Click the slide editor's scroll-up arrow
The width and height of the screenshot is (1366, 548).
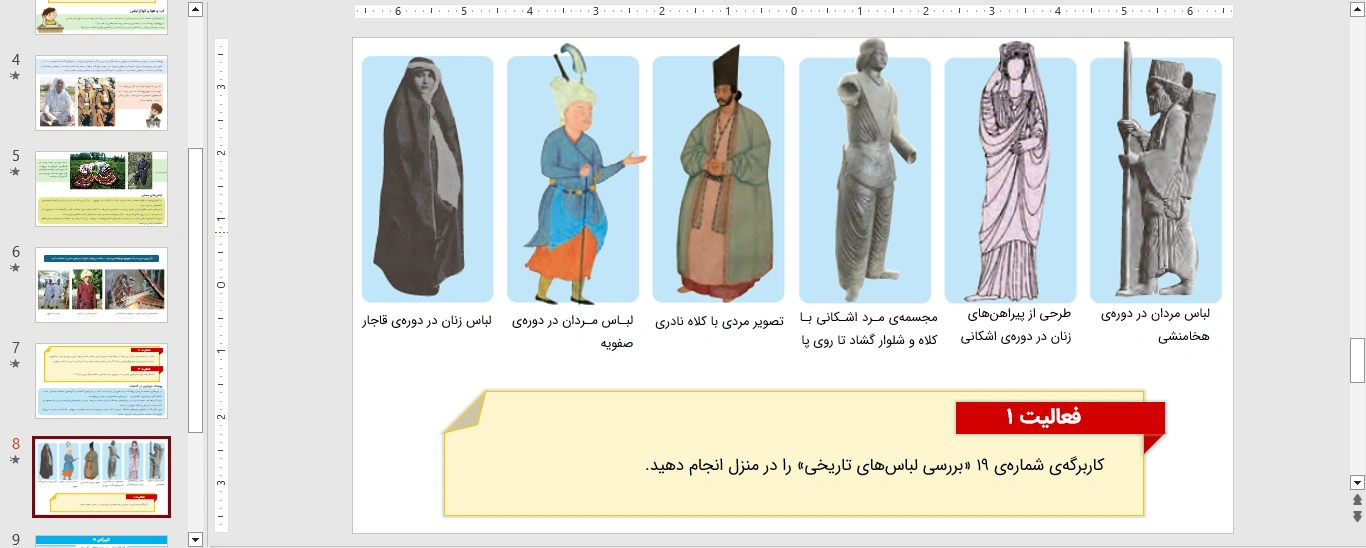pyautogui.click(x=1357, y=10)
